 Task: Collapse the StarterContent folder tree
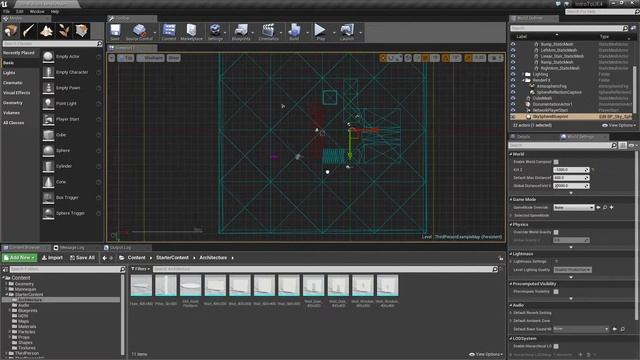pos(7,294)
